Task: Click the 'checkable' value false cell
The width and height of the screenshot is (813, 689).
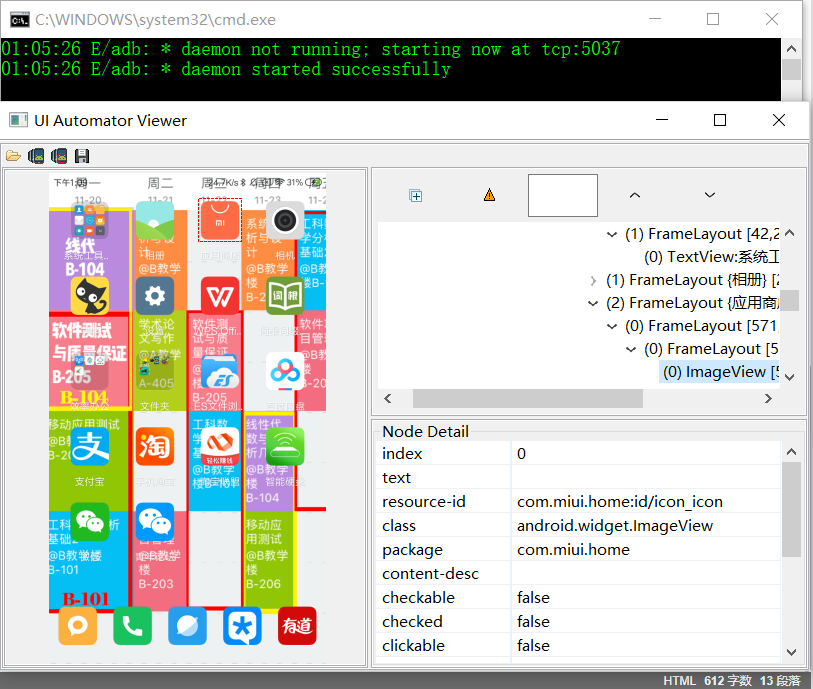Action: 646,598
